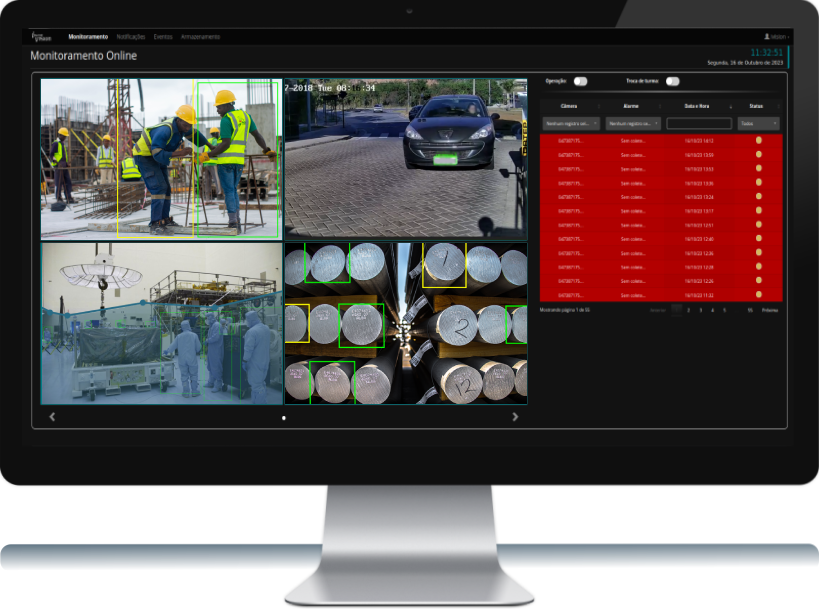
Task: Click the date cell '16/10/23 11:32'
Action: (x=699, y=296)
